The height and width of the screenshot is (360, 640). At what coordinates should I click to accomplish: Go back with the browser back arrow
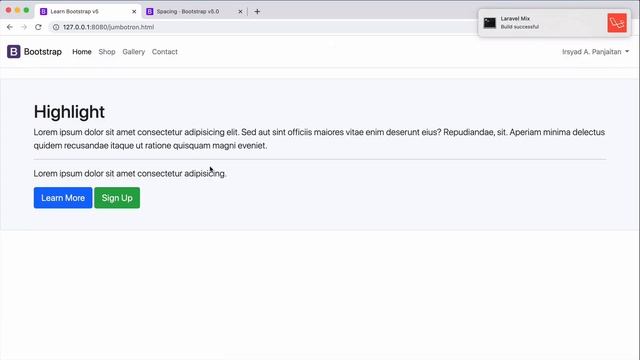[x=10, y=27]
